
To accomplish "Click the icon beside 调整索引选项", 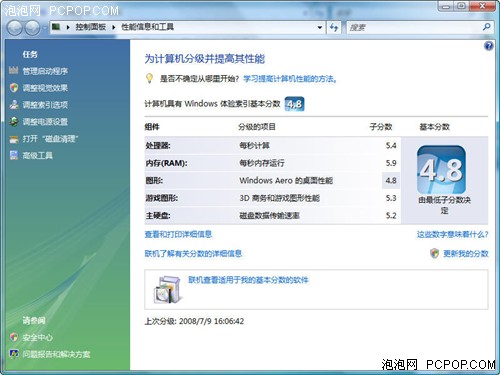I will (14, 104).
